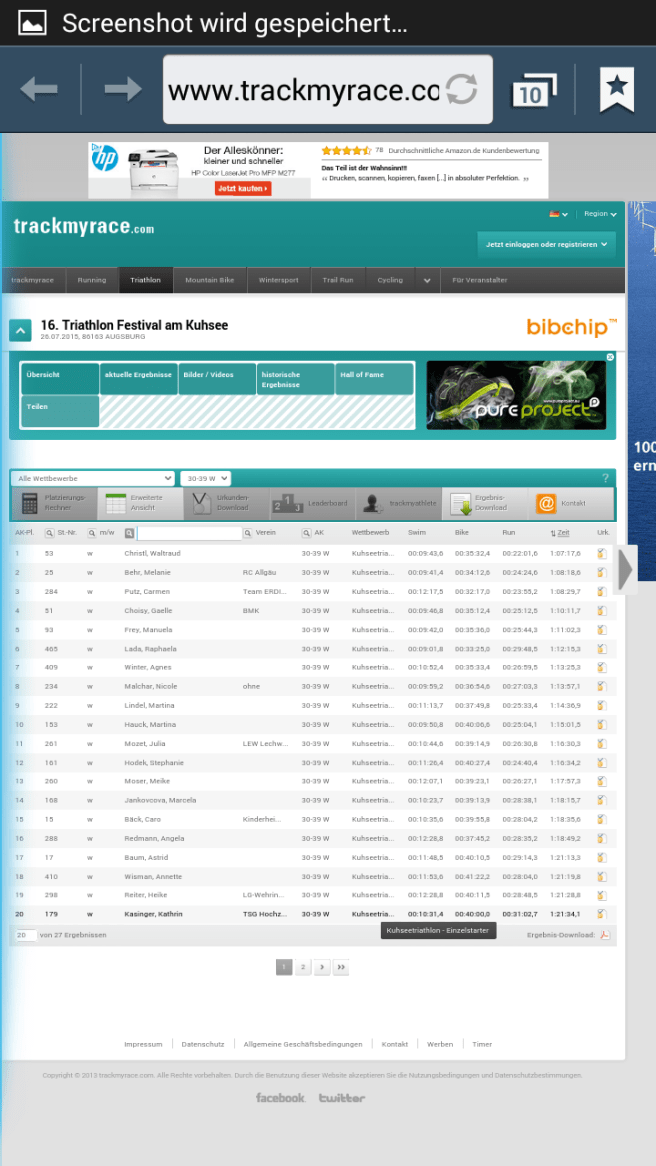
Task: Open certificate icon for Christl, Waltraud
Action: coord(601,553)
